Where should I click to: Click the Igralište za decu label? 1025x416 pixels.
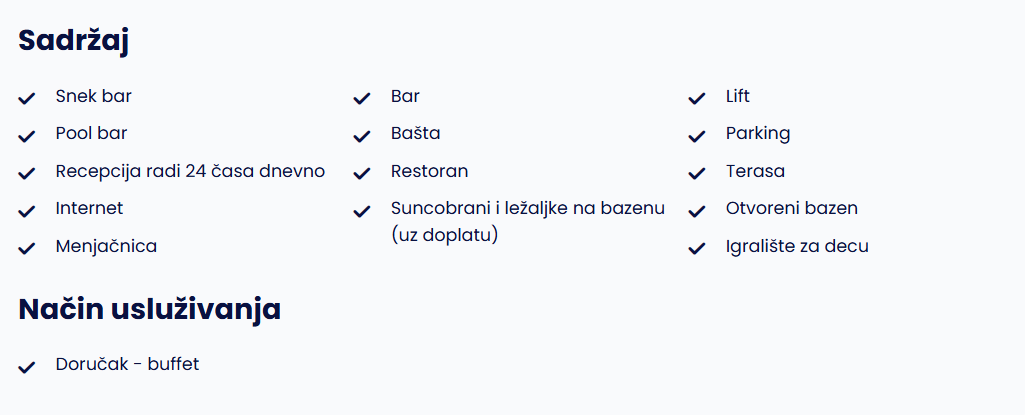(797, 247)
